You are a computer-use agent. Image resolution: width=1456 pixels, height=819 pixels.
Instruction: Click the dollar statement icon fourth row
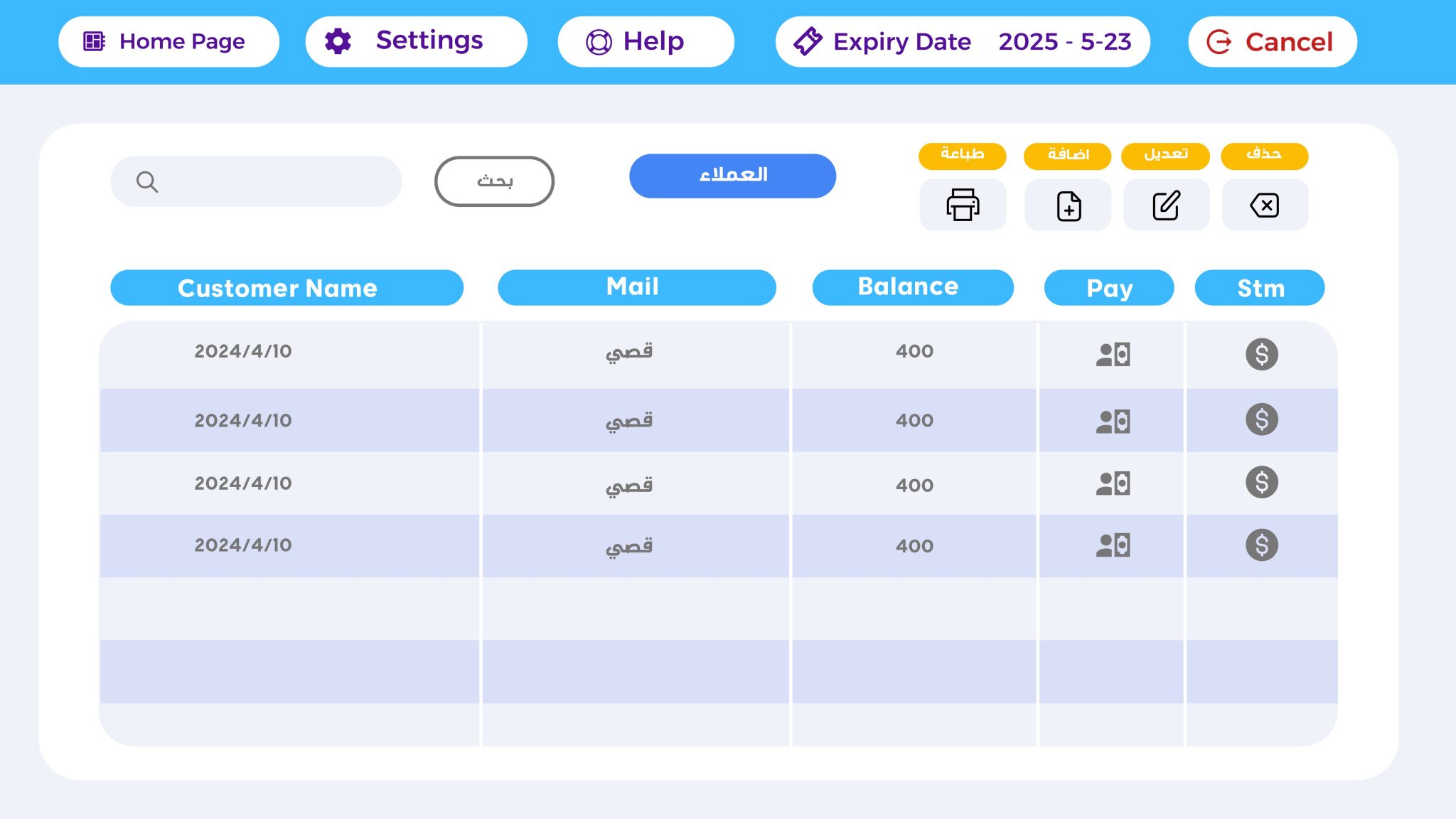[x=1261, y=543]
